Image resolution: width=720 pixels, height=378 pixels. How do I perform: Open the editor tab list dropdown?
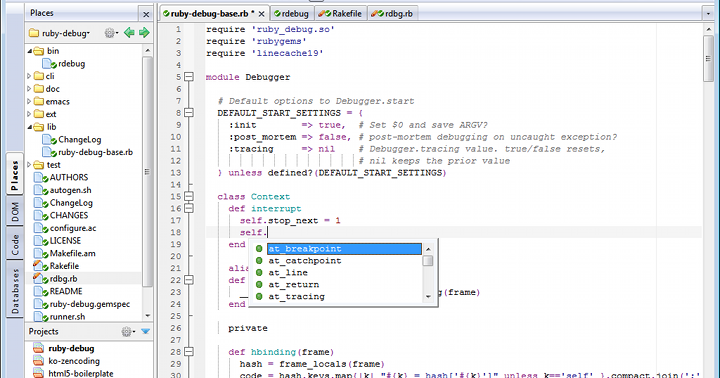tap(708, 14)
